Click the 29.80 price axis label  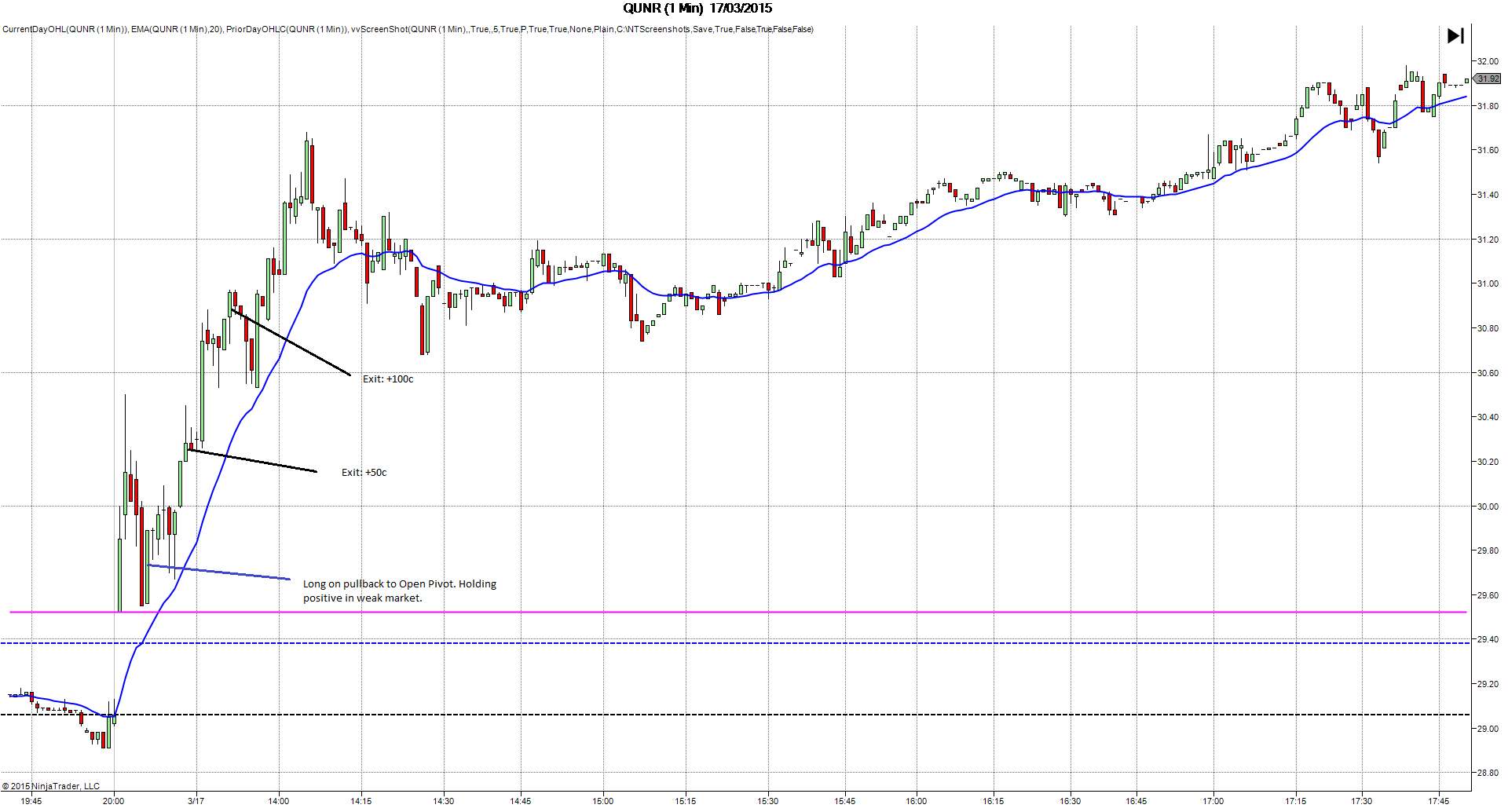coord(1488,550)
